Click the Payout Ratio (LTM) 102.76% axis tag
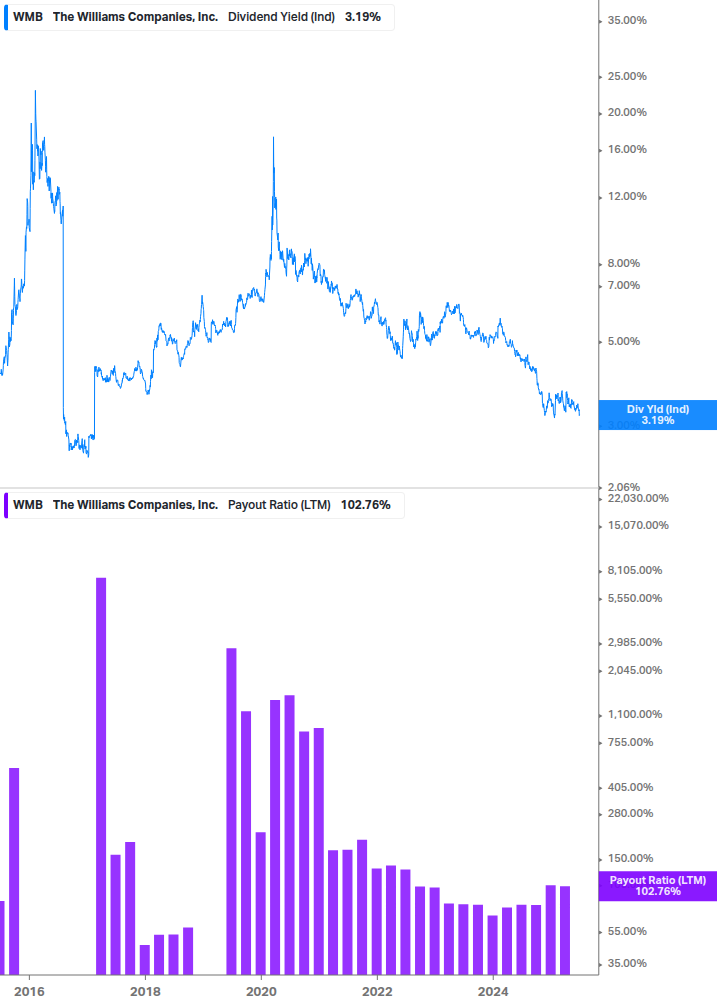 [657, 886]
